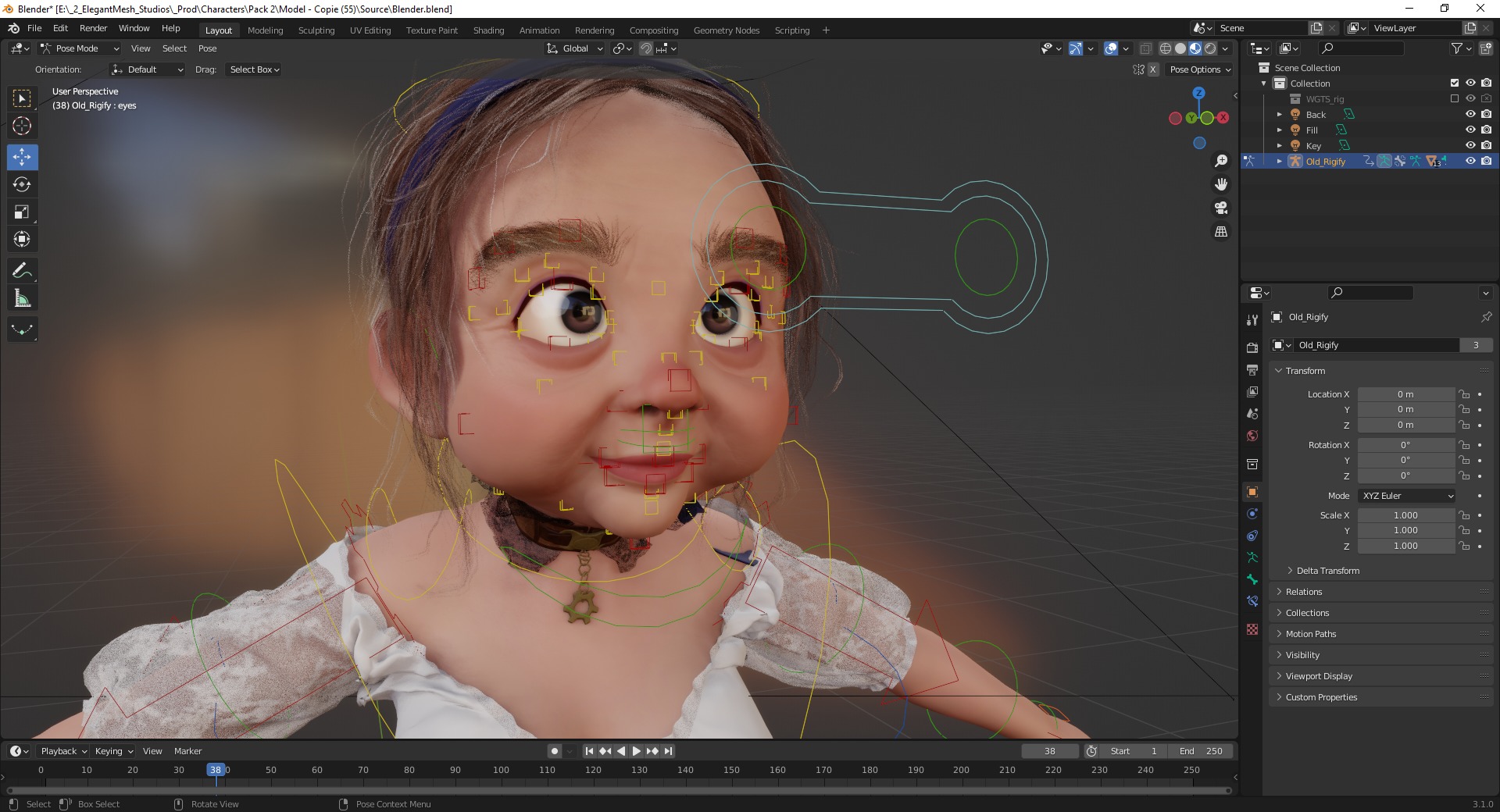Choose the Measure ruler tool

click(x=22, y=298)
